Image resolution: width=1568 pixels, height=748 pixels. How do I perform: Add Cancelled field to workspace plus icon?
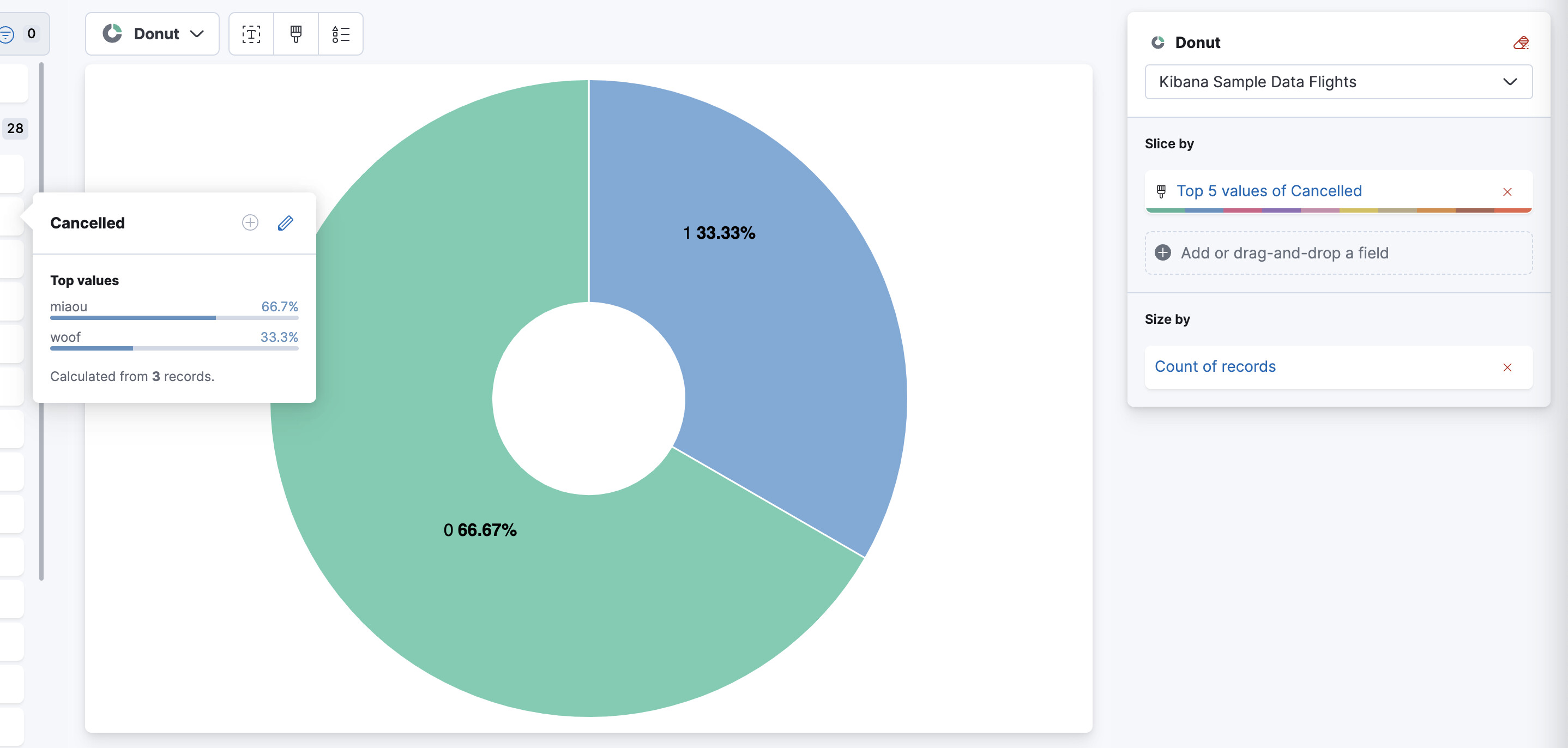(x=250, y=223)
